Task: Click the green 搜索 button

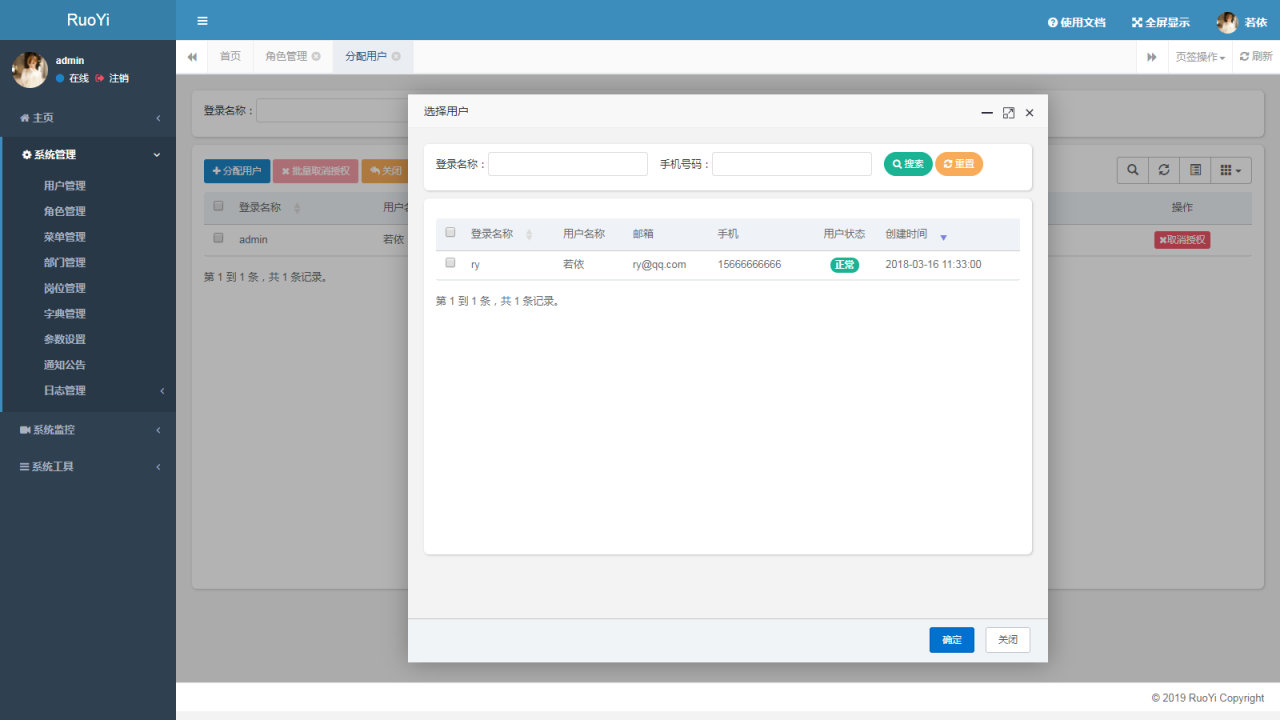Action: coord(908,164)
